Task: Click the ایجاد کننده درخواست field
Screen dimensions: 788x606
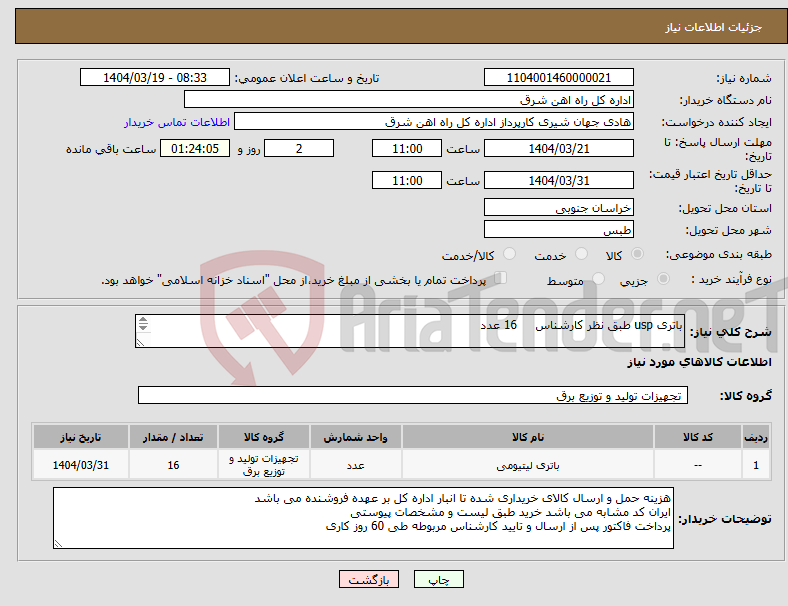Action: [x=434, y=122]
